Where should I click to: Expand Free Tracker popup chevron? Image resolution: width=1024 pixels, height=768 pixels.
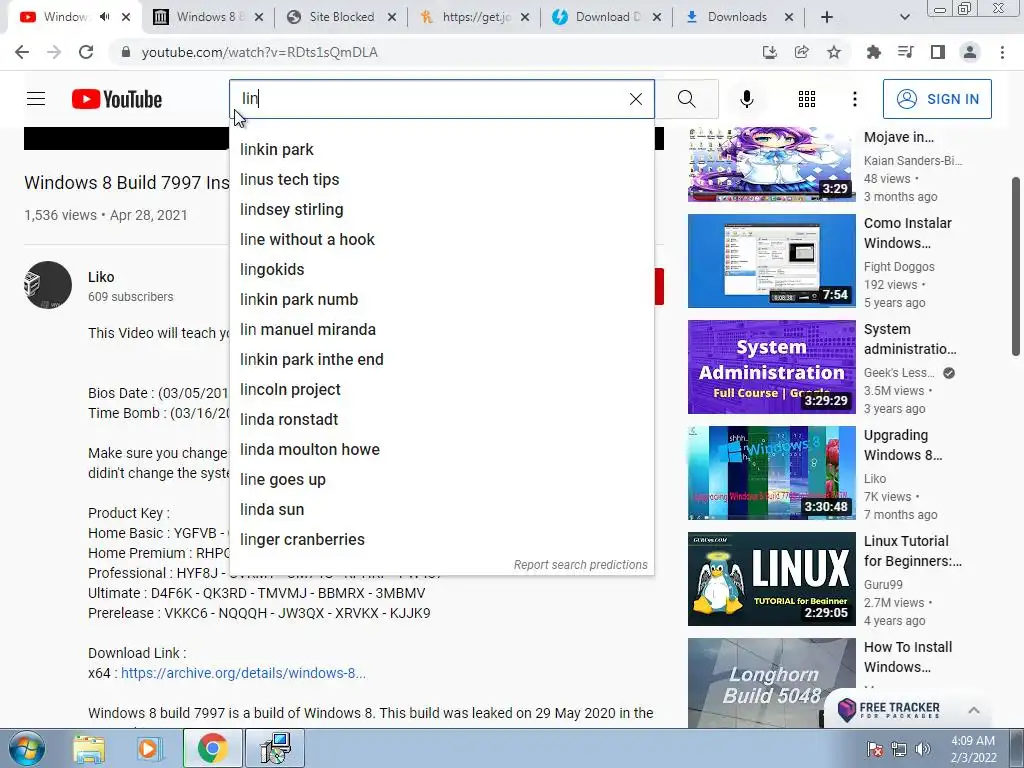[974, 710]
